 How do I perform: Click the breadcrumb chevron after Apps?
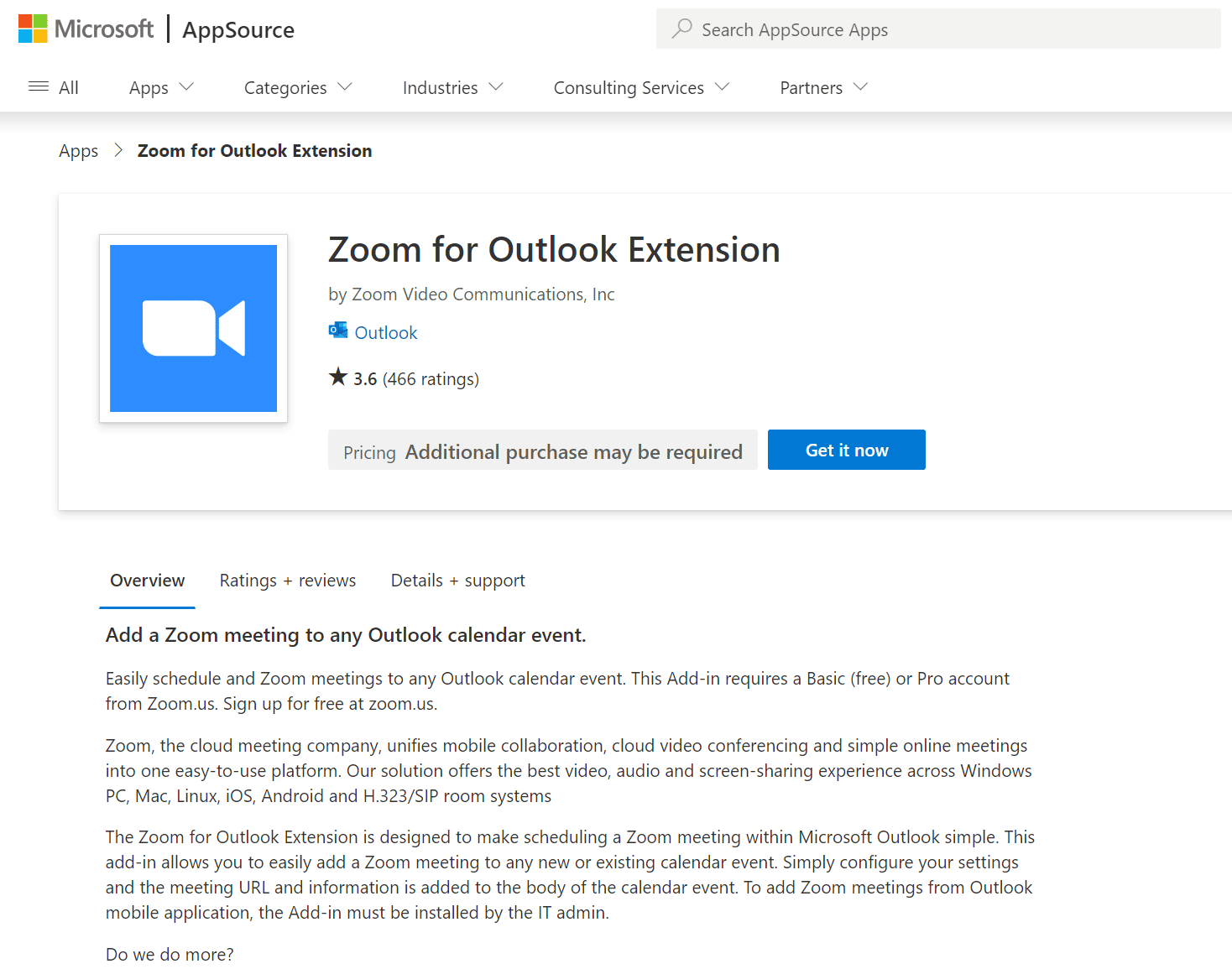click(117, 150)
